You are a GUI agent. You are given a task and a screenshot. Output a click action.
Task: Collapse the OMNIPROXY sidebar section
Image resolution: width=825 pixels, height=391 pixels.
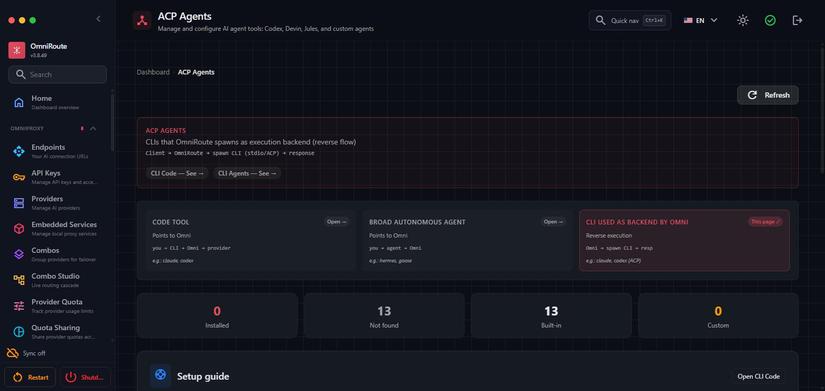tap(93, 128)
